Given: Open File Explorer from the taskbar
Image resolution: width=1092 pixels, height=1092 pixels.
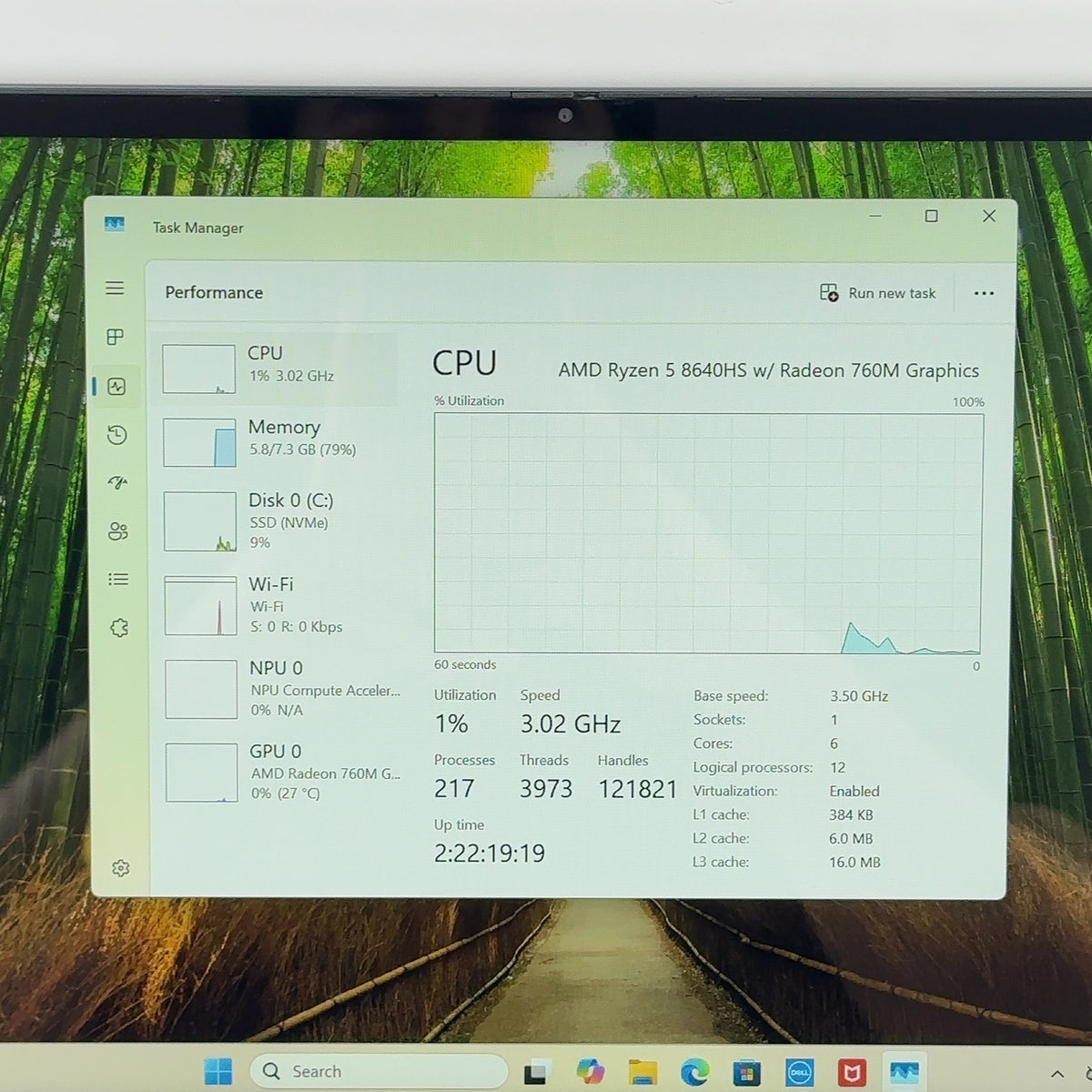Looking at the screenshot, I should 642,1072.
